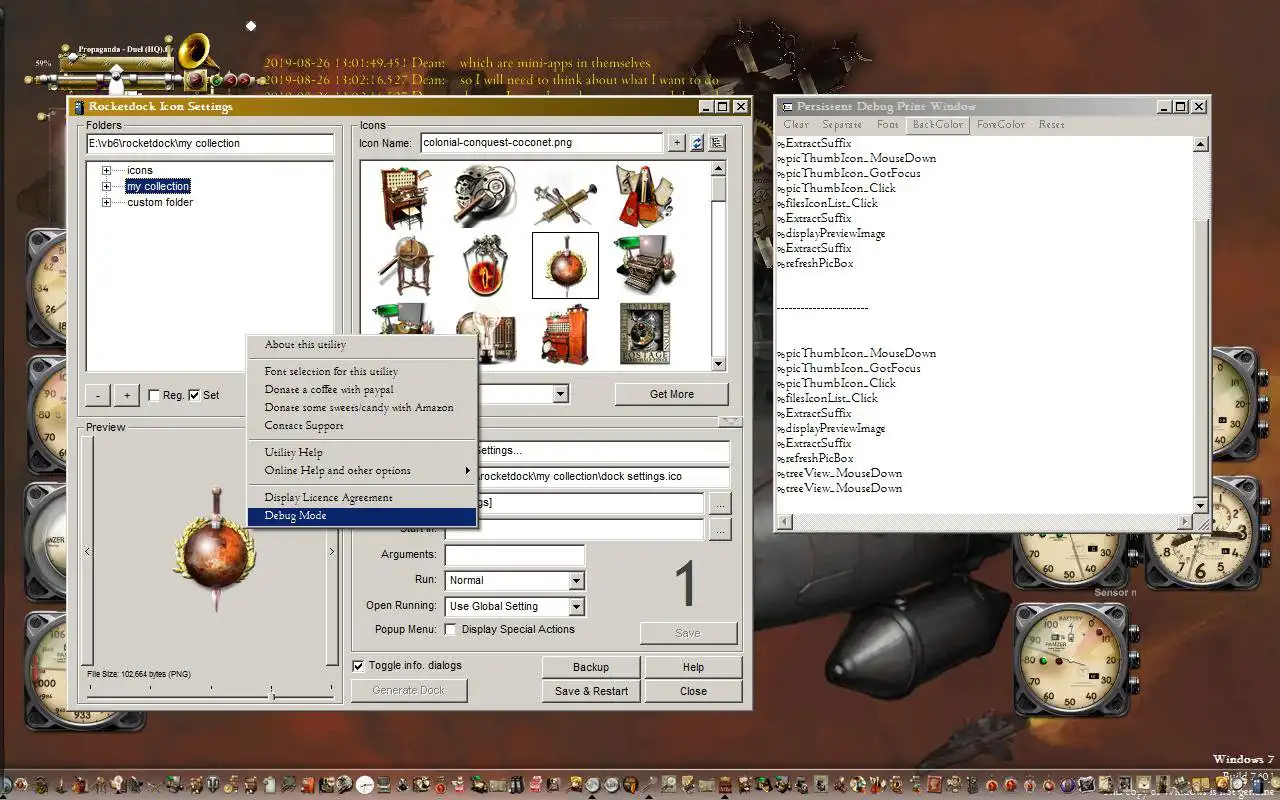The height and width of the screenshot is (800, 1280).
Task: Click the large globe preview image
Action: (x=217, y=549)
